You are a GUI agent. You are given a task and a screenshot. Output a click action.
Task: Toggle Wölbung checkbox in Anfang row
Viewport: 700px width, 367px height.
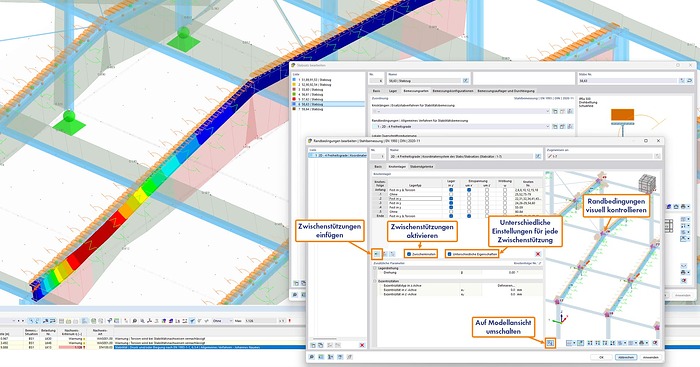505,190
